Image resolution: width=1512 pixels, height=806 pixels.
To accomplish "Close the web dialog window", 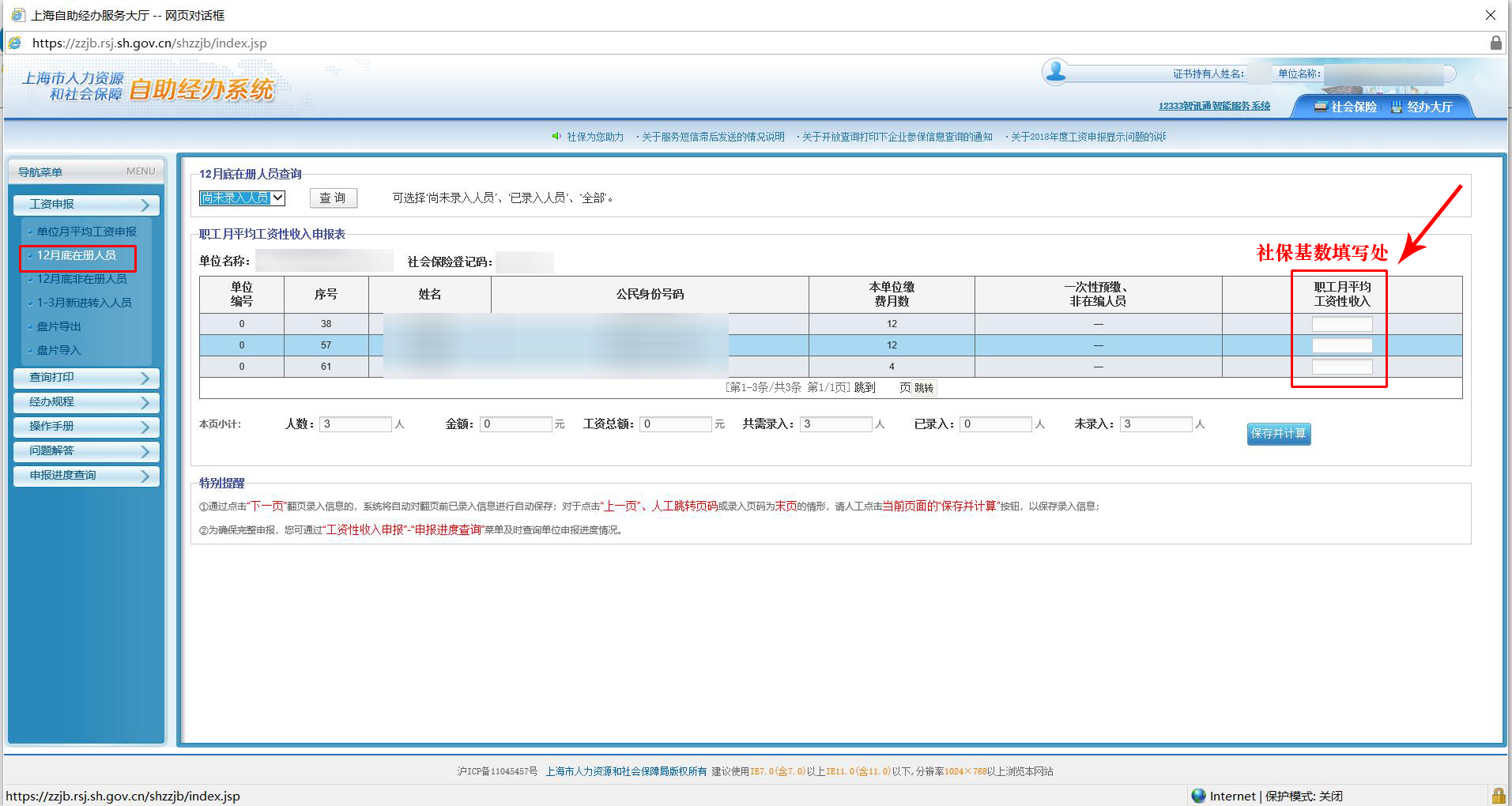I will point(1491,15).
